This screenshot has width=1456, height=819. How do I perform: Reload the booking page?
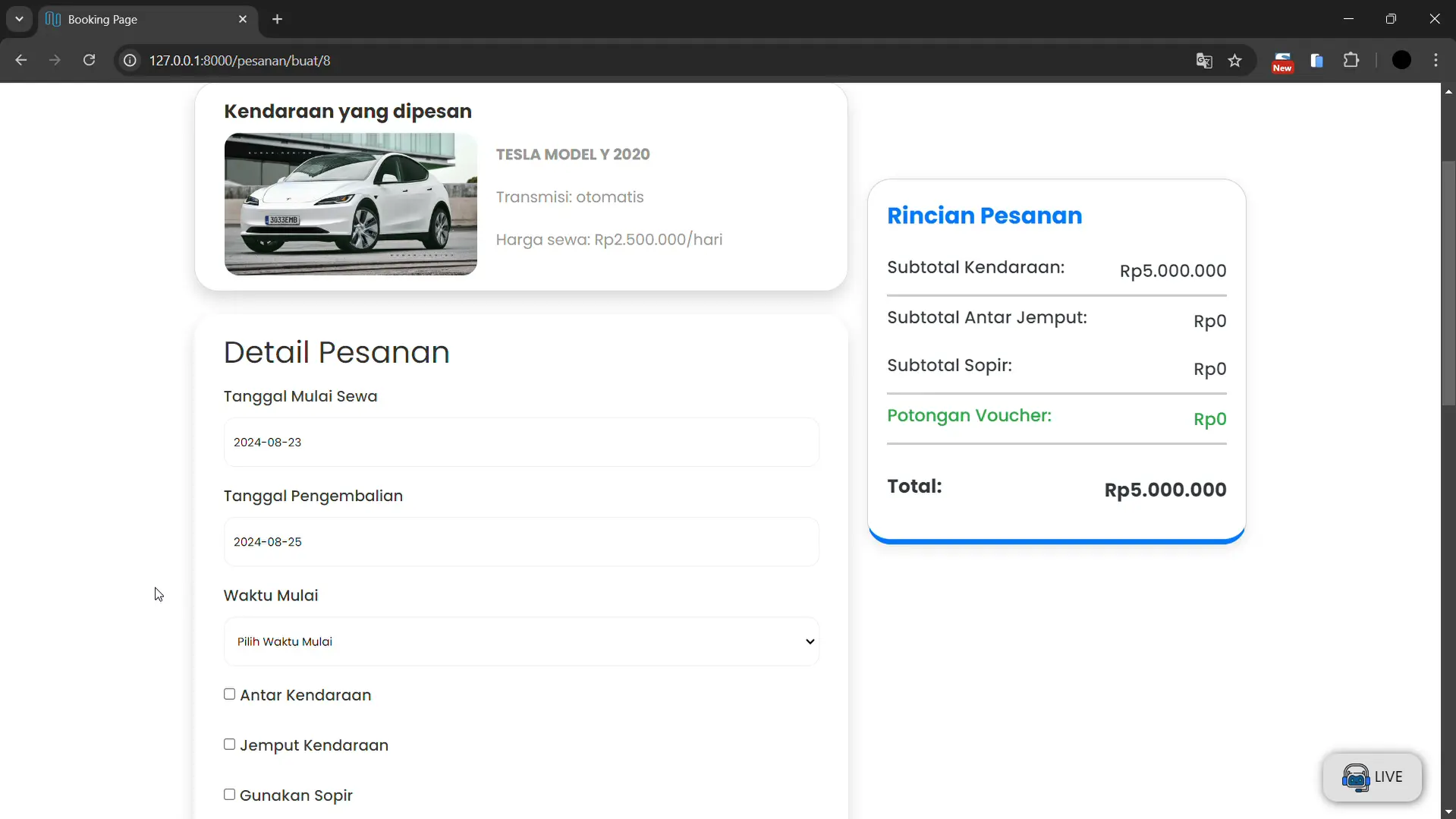point(89,61)
